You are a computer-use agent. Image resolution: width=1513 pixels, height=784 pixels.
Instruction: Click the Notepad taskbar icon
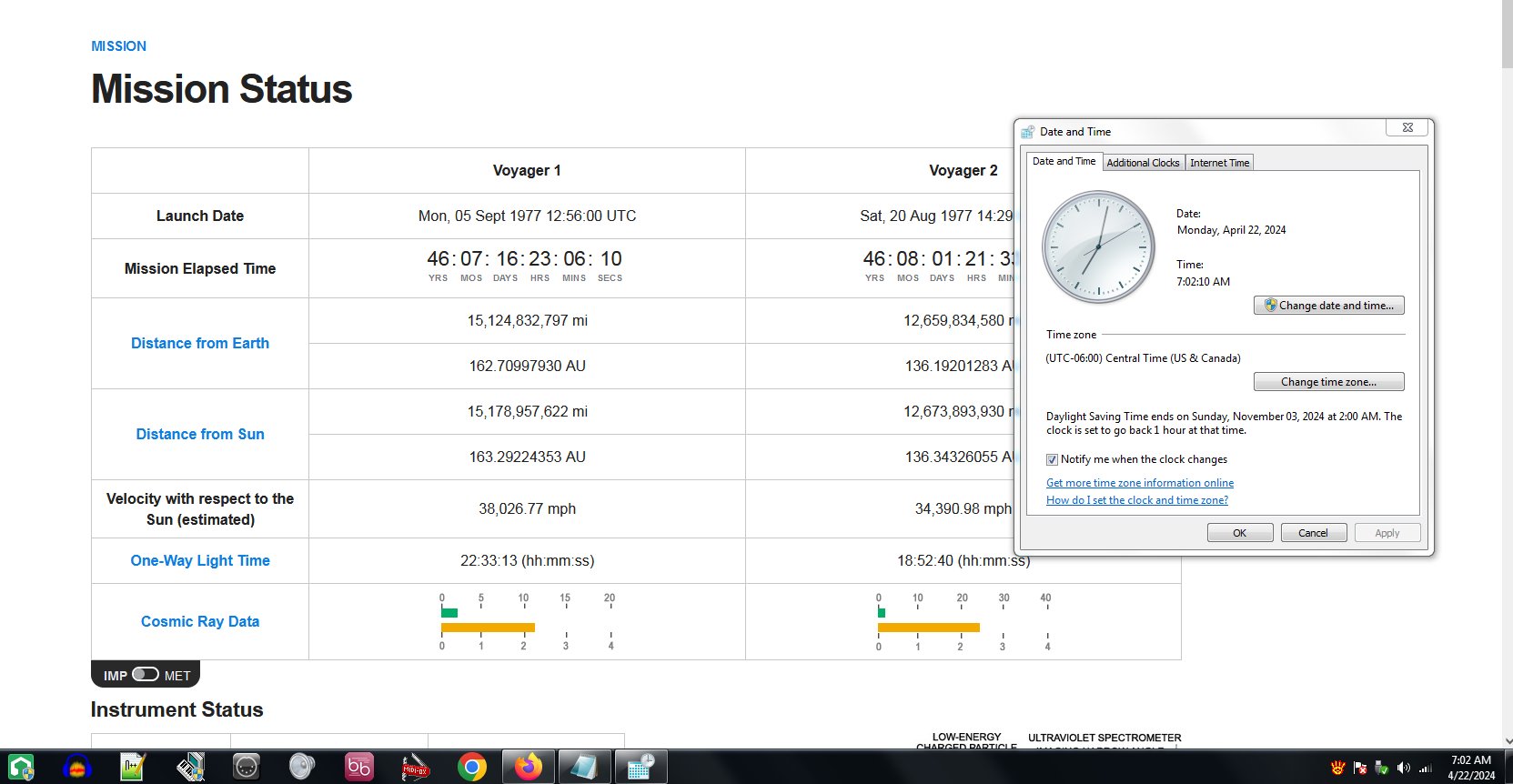[x=583, y=768]
